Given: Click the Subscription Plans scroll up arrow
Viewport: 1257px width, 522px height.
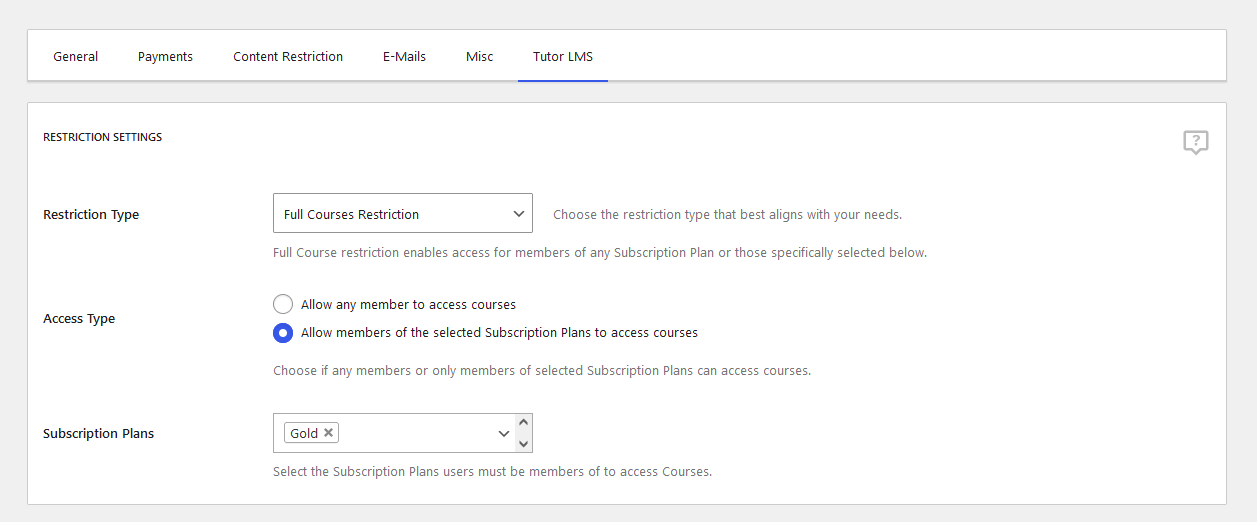Looking at the screenshot, I should tap(524, 422).
